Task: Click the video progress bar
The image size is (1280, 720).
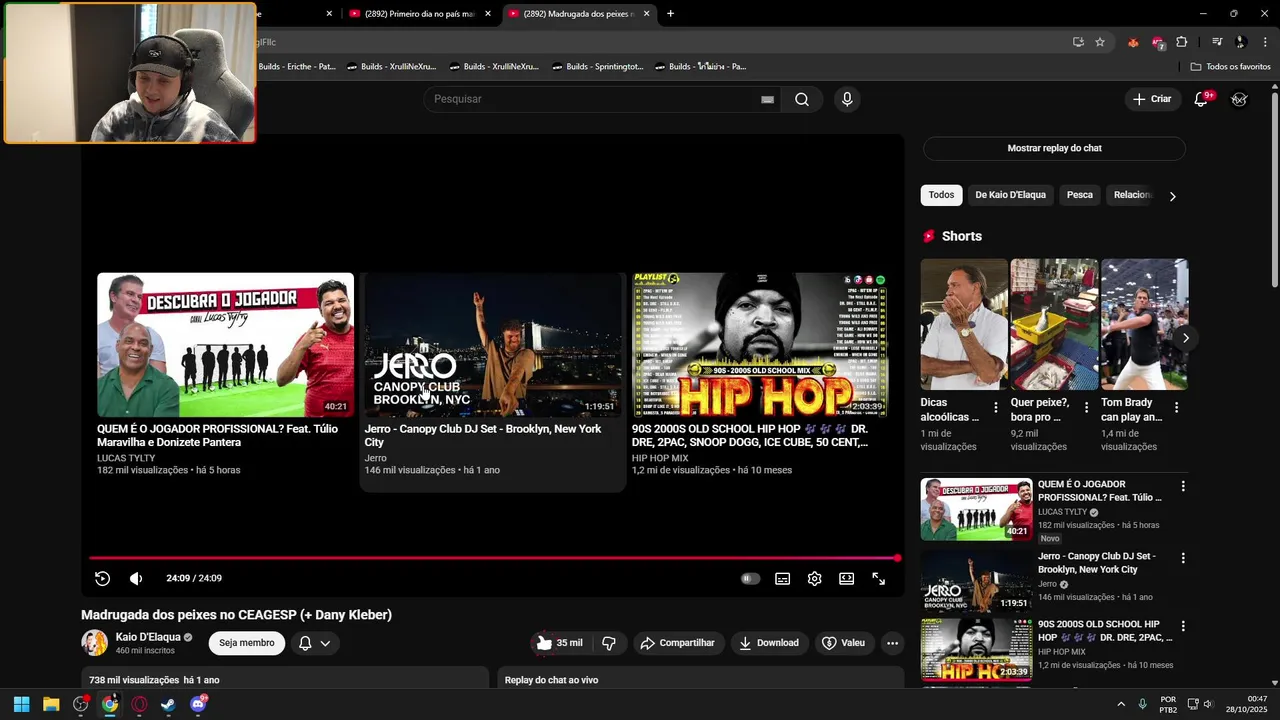Action: 494,558
